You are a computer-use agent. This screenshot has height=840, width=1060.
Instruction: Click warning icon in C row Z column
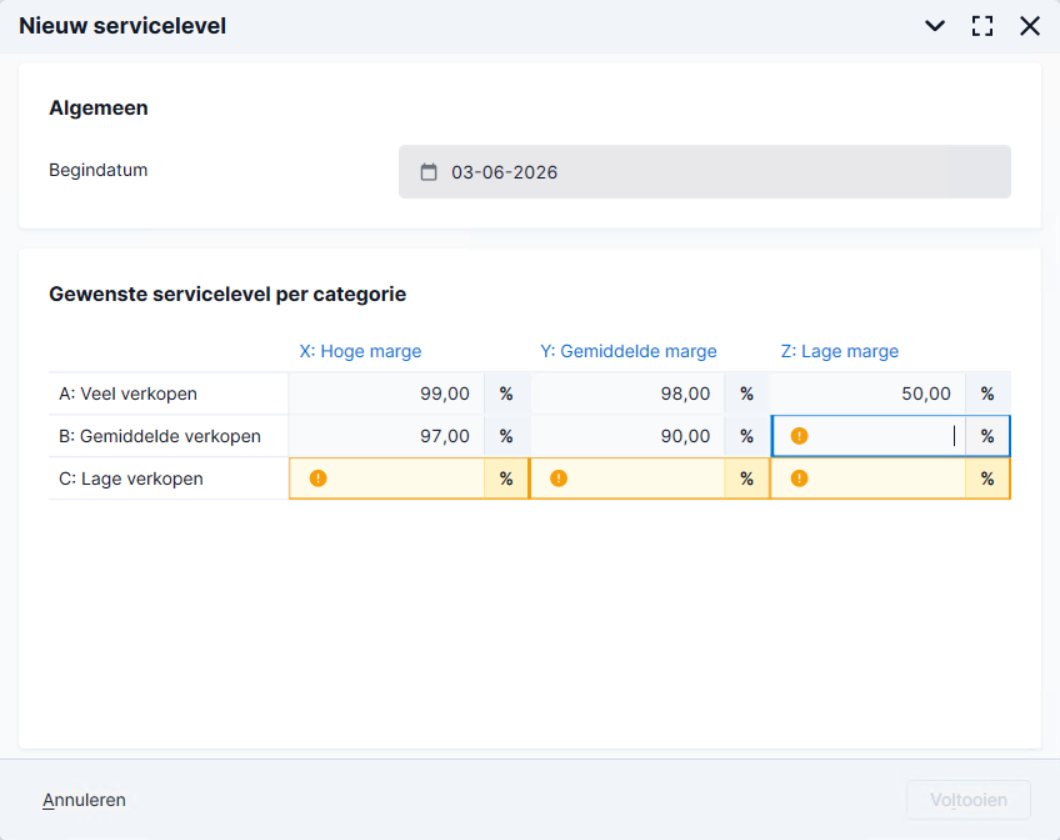pyautogui.click(x=799, y=478)
